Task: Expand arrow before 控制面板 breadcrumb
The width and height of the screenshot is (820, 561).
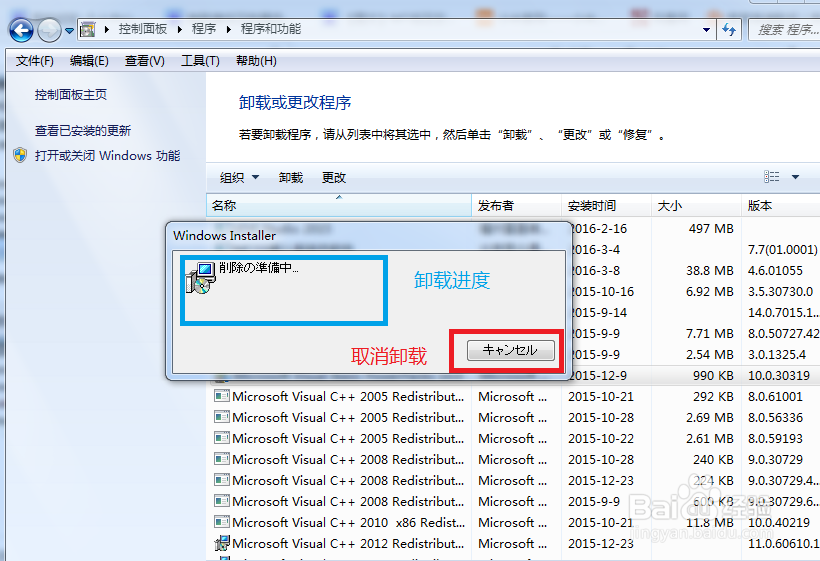Action: pyautogui.click(x=107, y=29)
